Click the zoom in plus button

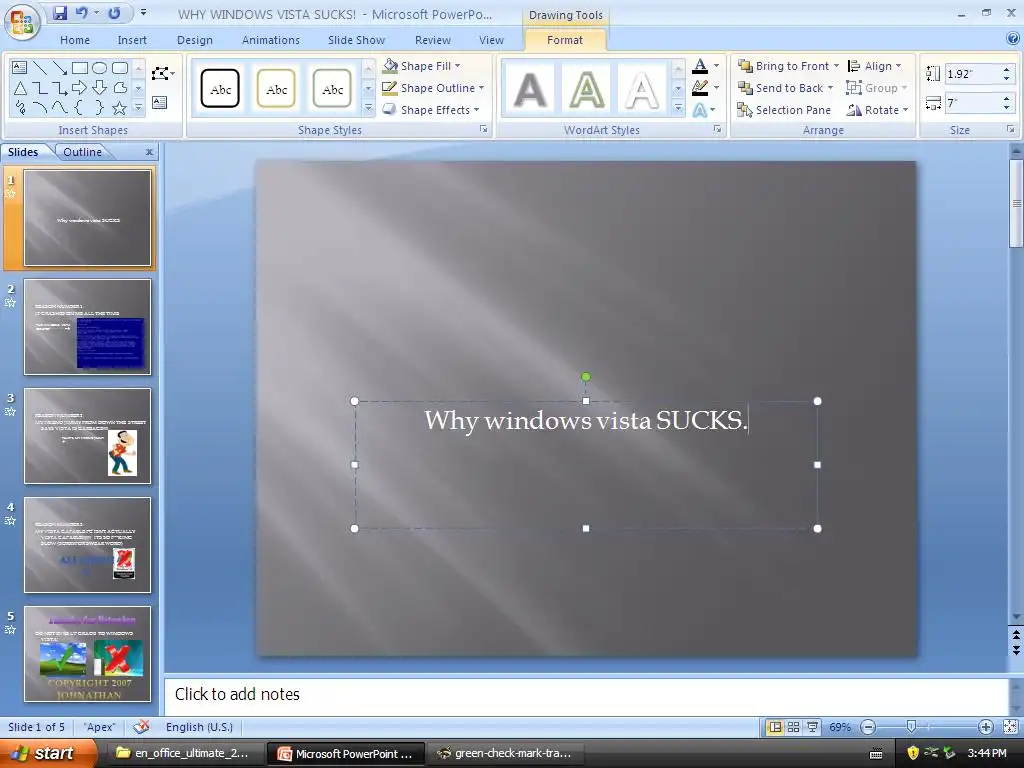[985, 727]
